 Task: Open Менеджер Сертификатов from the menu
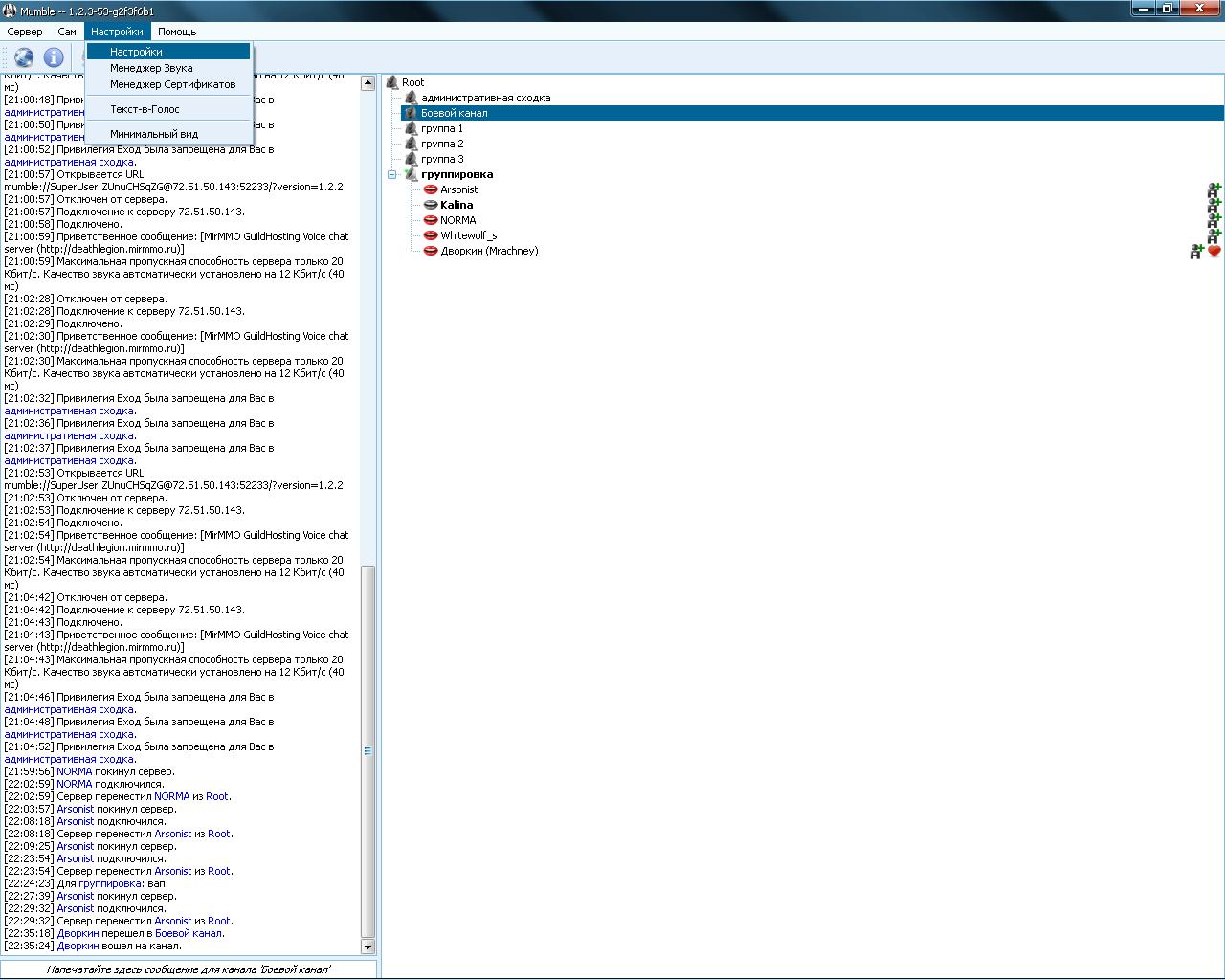(172, 84)
